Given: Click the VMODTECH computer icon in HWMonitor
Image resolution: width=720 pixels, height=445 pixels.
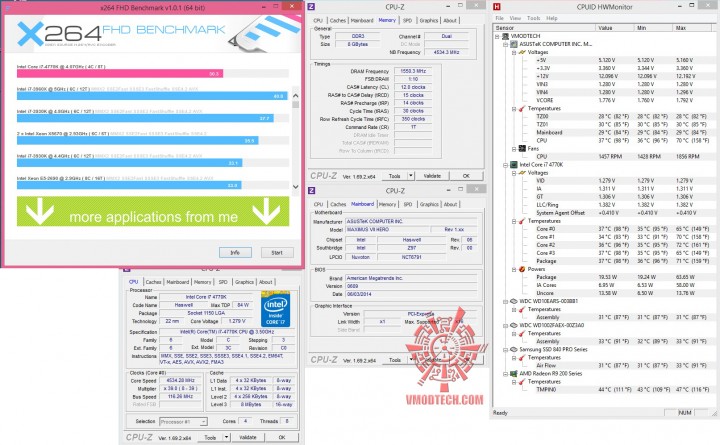Looking at the screenshot, I should (x=506, y=36).
